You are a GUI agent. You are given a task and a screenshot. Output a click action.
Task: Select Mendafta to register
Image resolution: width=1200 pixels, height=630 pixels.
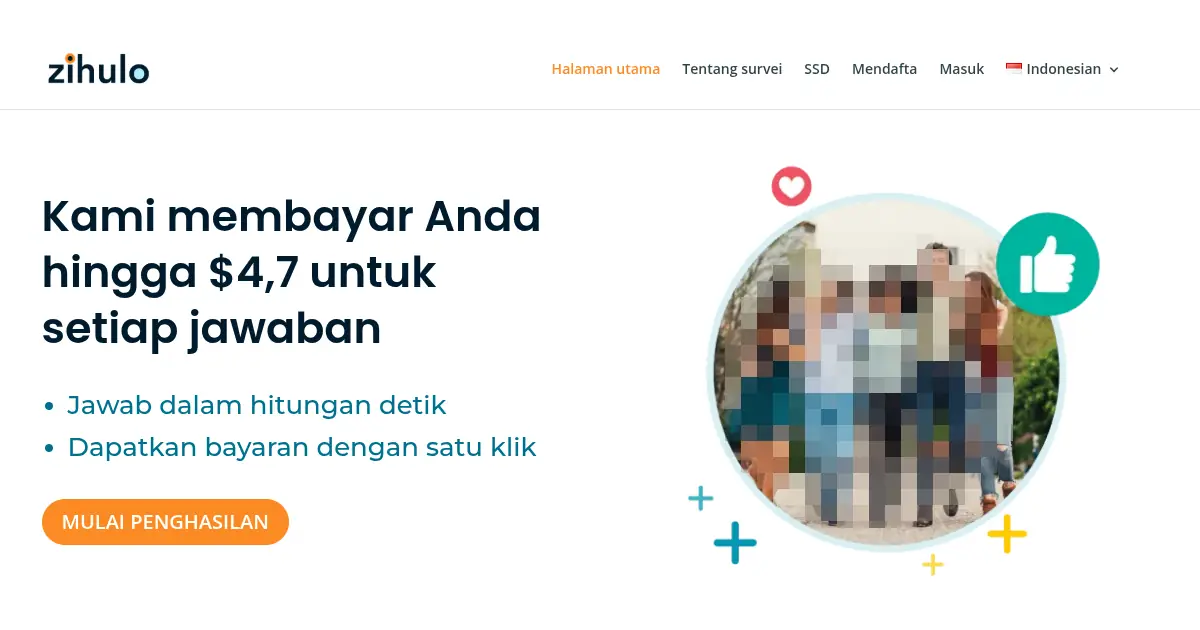pos(884,69)
